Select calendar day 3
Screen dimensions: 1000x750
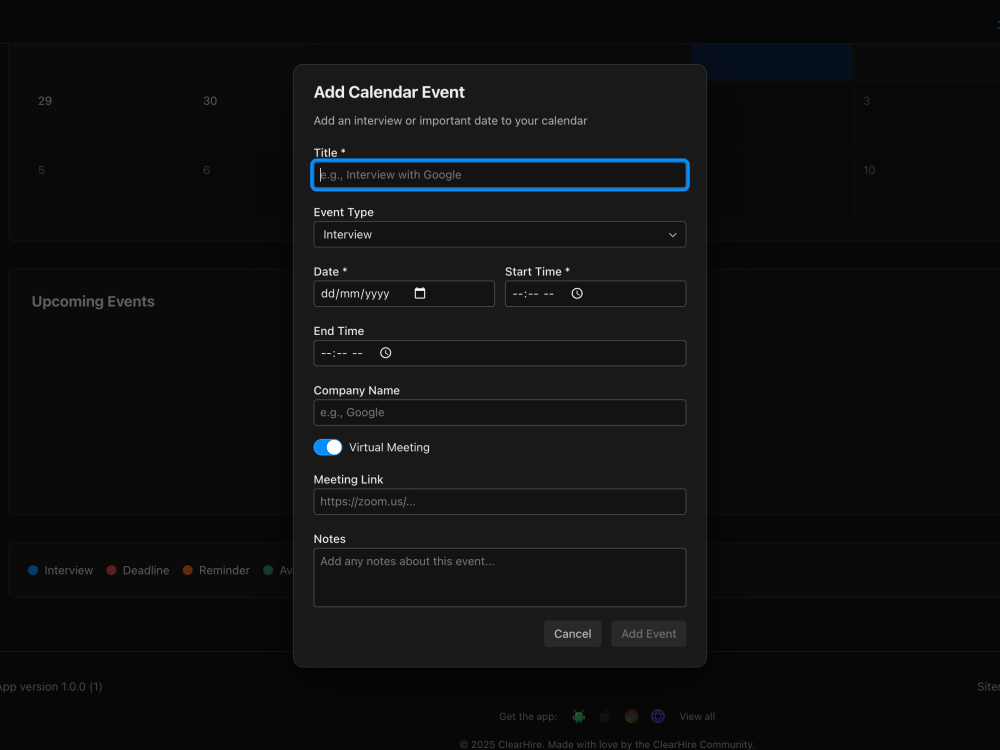point(867,101)
